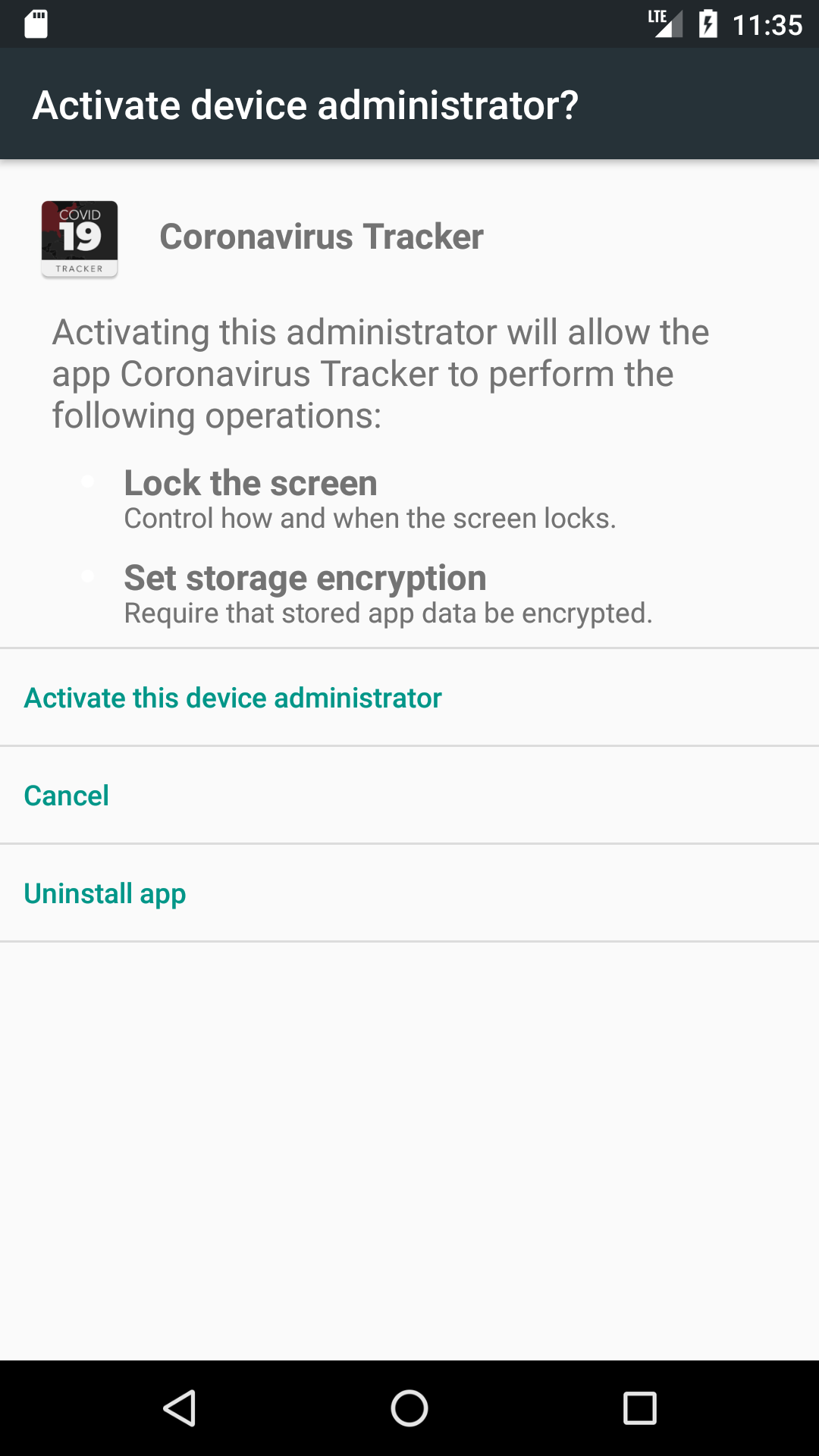819x1456 pixels.
Task: Tap Activate this device administrator
Action: point(233,697)
